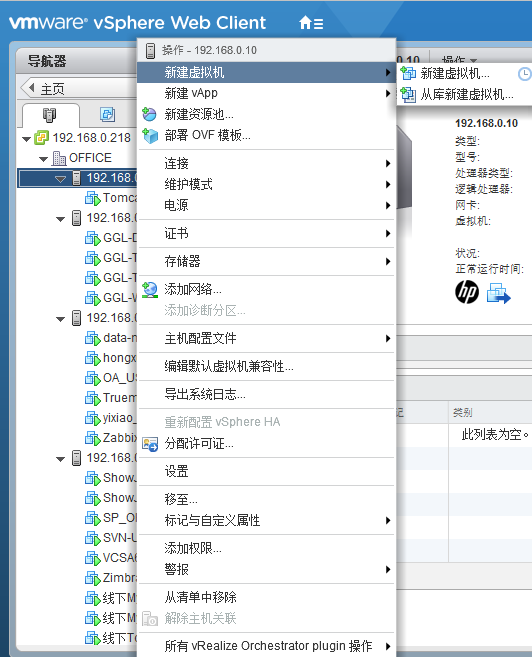Viewport: 532px width, 657px height.
Task: Click the Tomc virtual machine icon
Action: [92, 198]
